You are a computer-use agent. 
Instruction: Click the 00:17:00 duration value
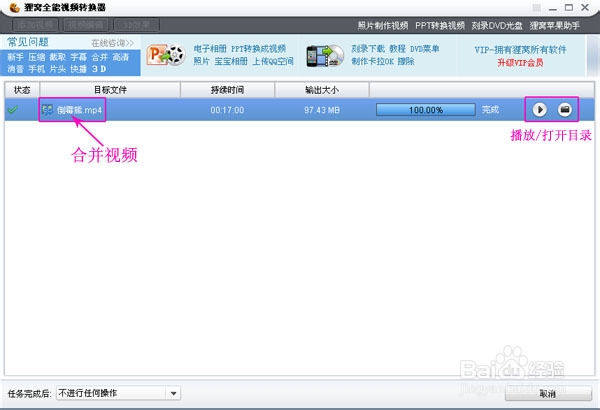point(227,110)
